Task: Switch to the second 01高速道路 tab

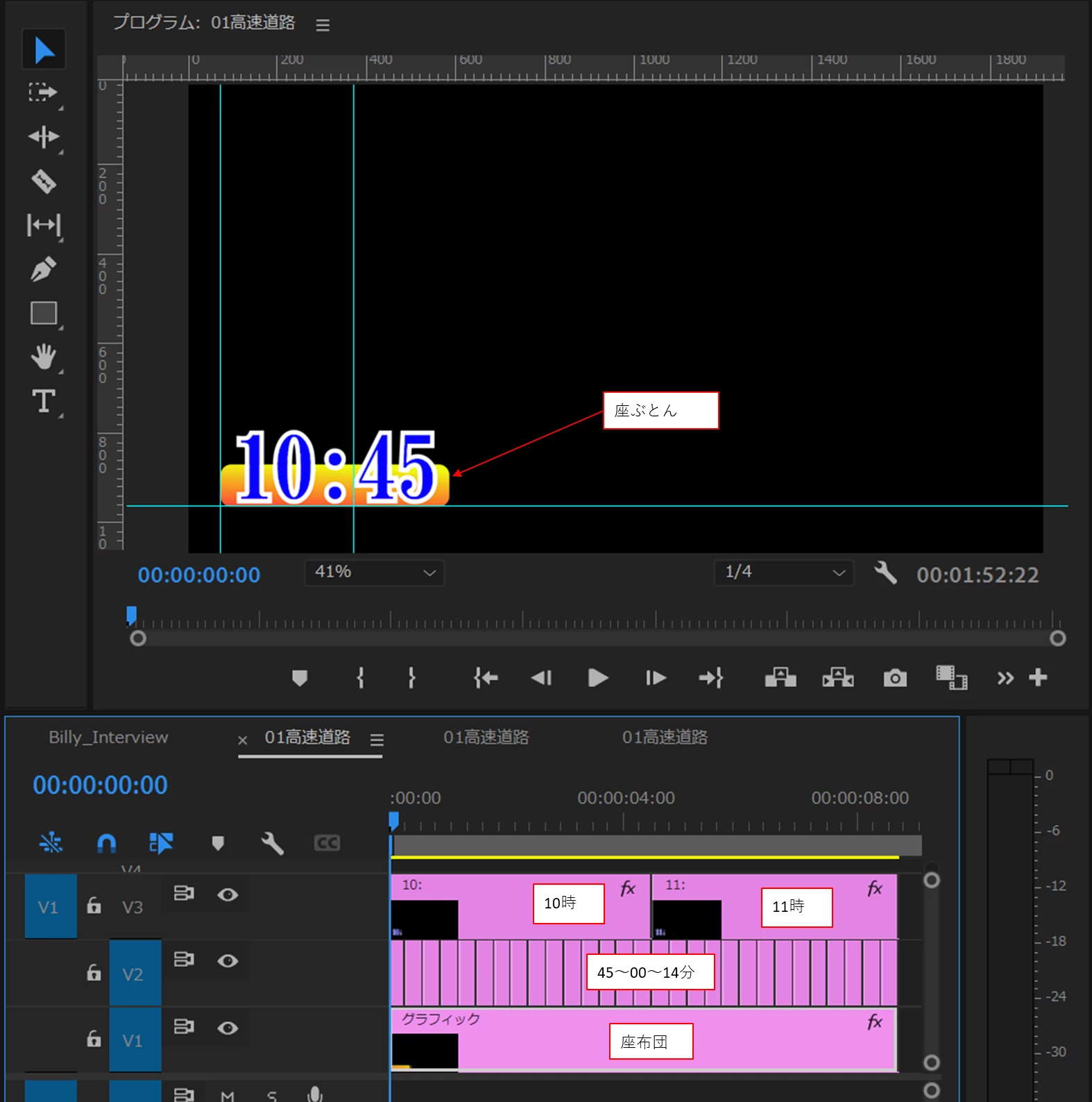Action: pos(486,737)
